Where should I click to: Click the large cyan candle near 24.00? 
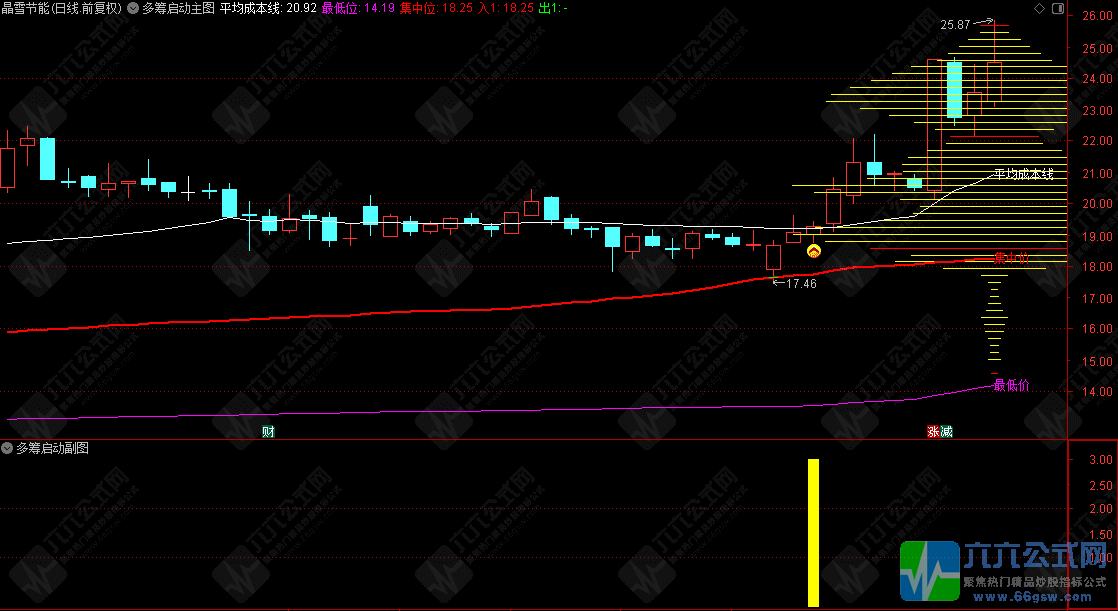click(954, 90)
